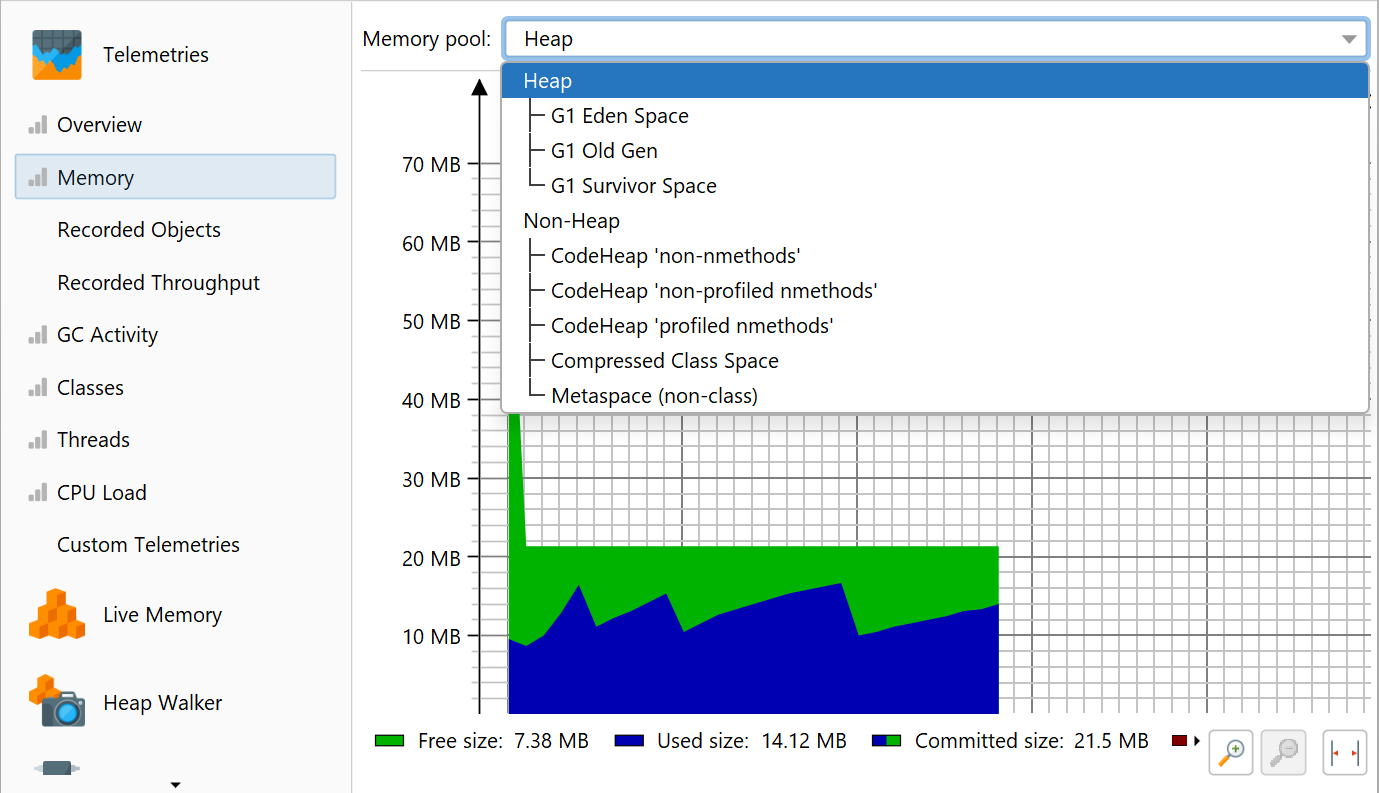
Task: Open the Telemetries section icon
Action: pos(56,55)
